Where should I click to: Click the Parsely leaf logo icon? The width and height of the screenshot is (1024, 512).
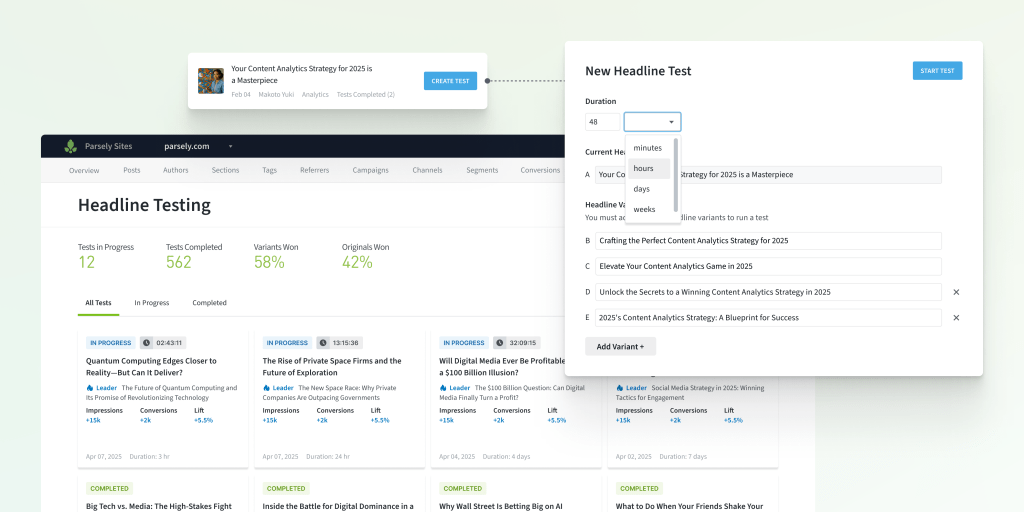click(70, 146)
